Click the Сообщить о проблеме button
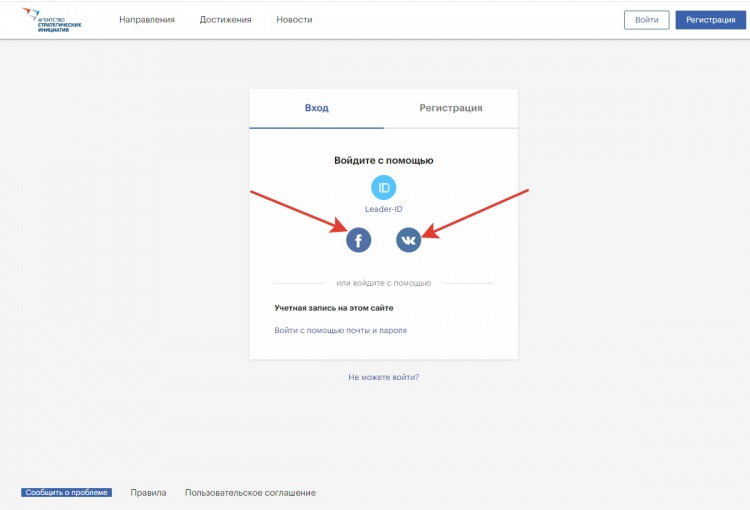This screenshot has height=510, width=750. (x=66, y=493)
